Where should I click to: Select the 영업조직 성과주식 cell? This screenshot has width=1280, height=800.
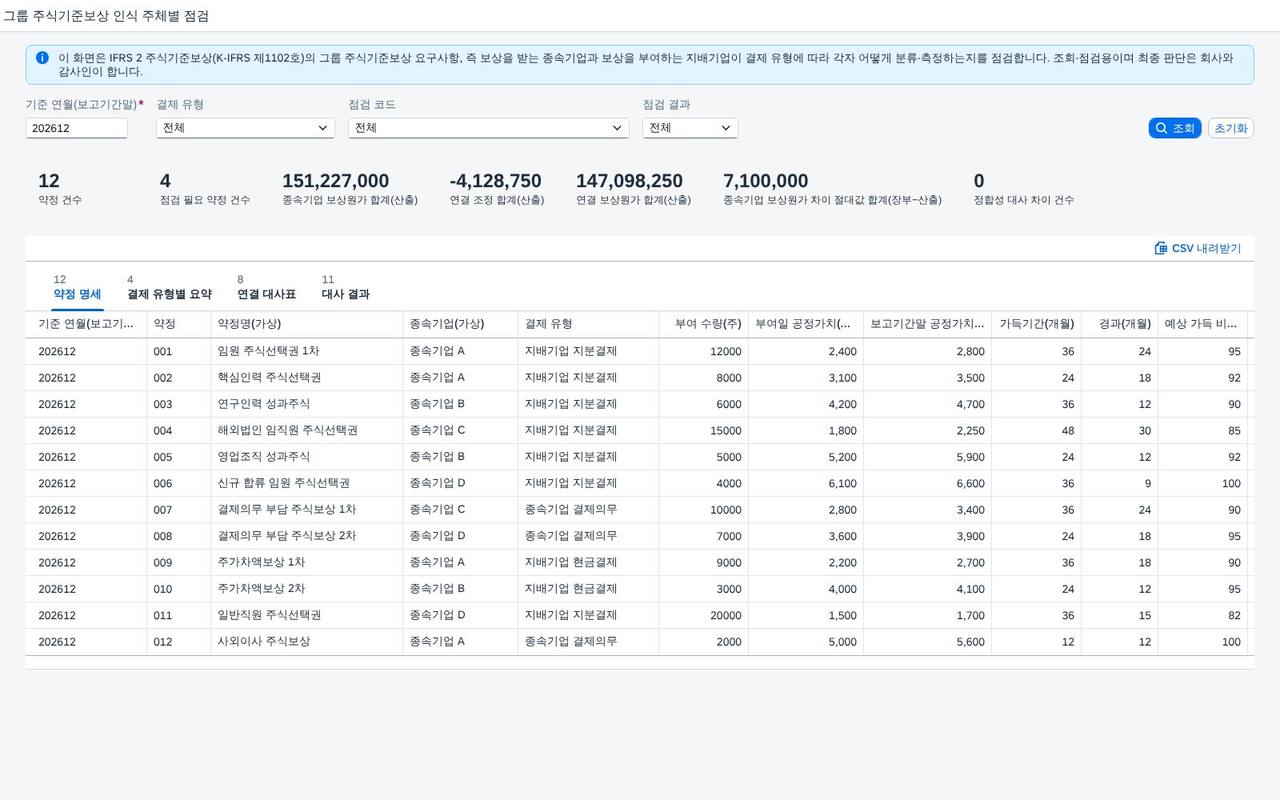[306, 457]
